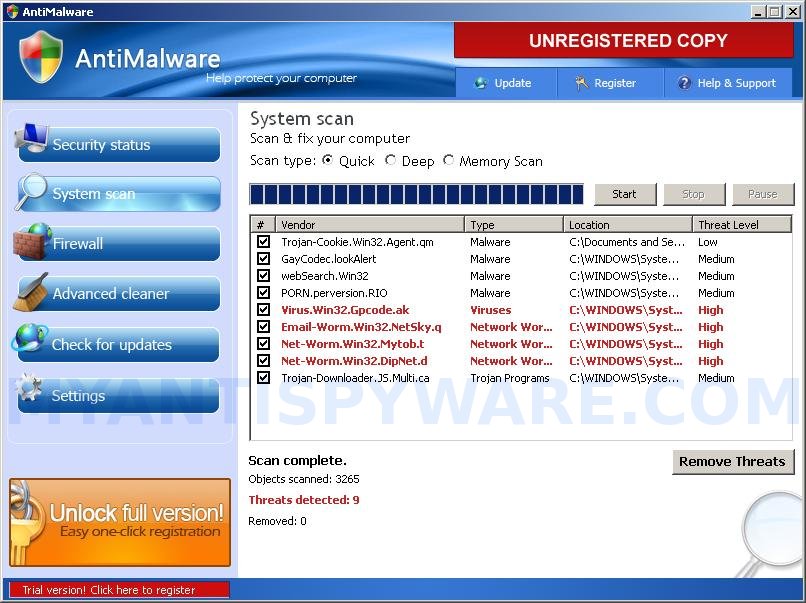Click the Remove Threats button

tap(733, 462)
